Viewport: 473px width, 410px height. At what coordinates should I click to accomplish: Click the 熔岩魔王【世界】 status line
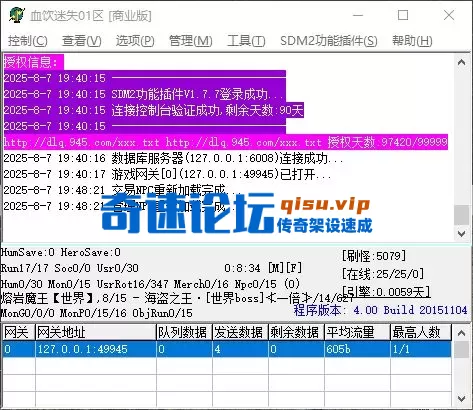point(177,298)
